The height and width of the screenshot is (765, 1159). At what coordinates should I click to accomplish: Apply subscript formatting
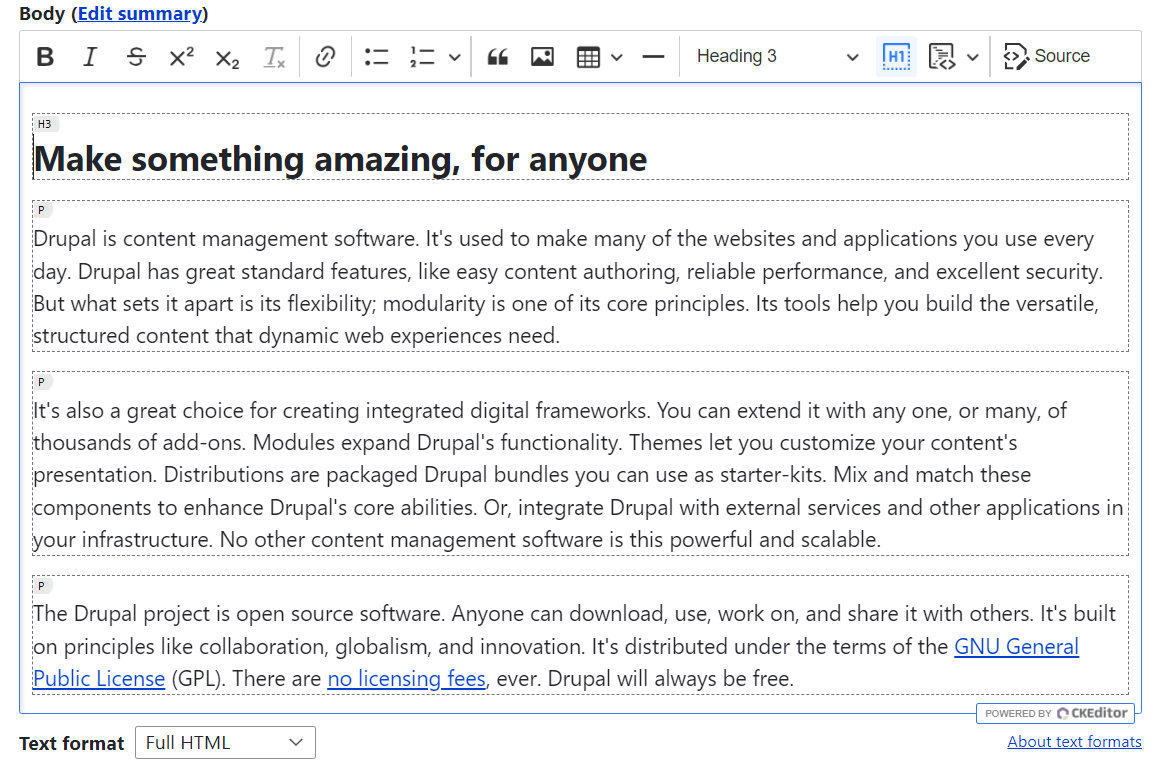tap(226, 56)
